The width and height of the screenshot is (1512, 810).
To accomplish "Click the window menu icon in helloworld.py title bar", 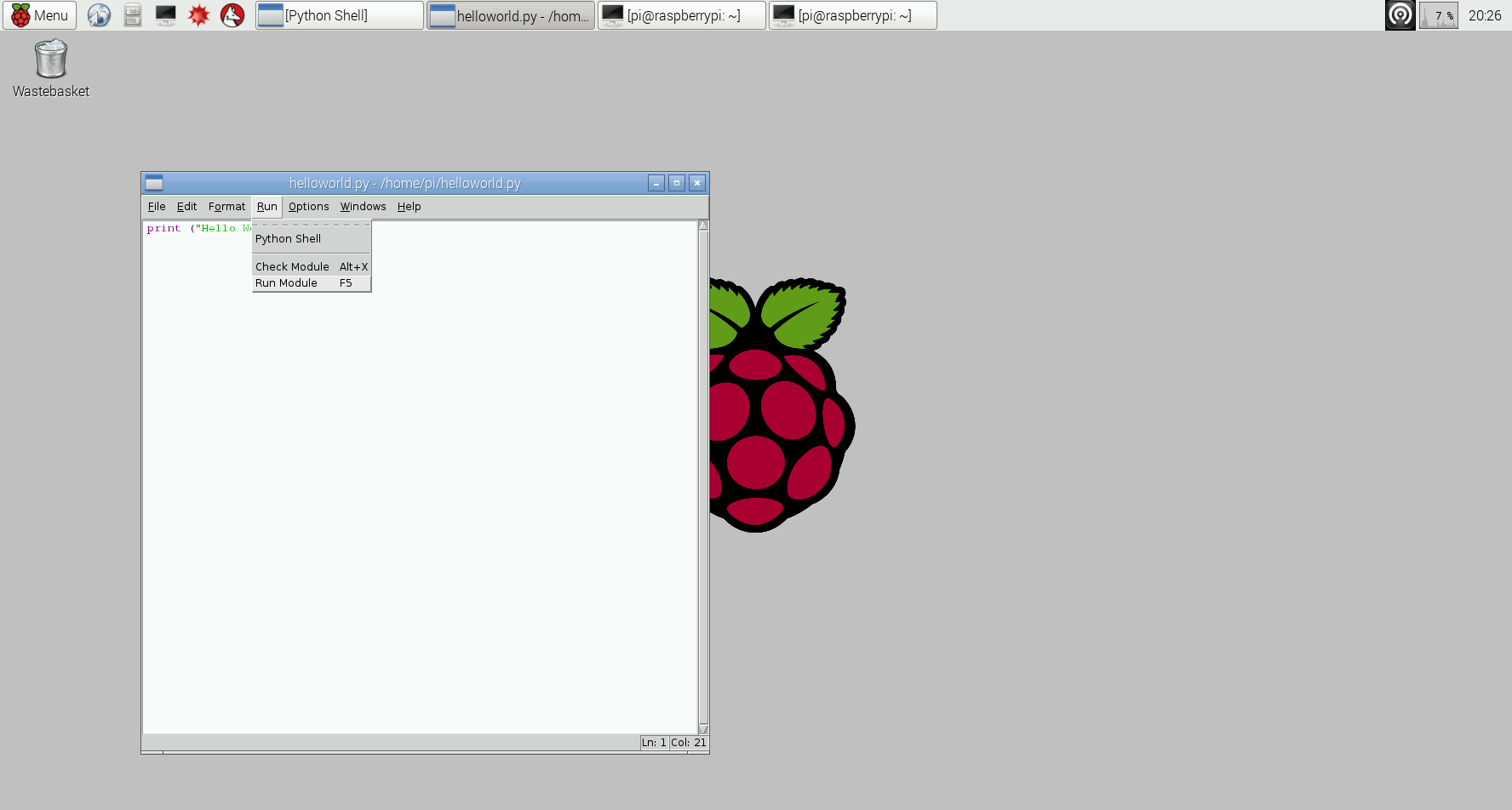I will click(x=154, y=183).
